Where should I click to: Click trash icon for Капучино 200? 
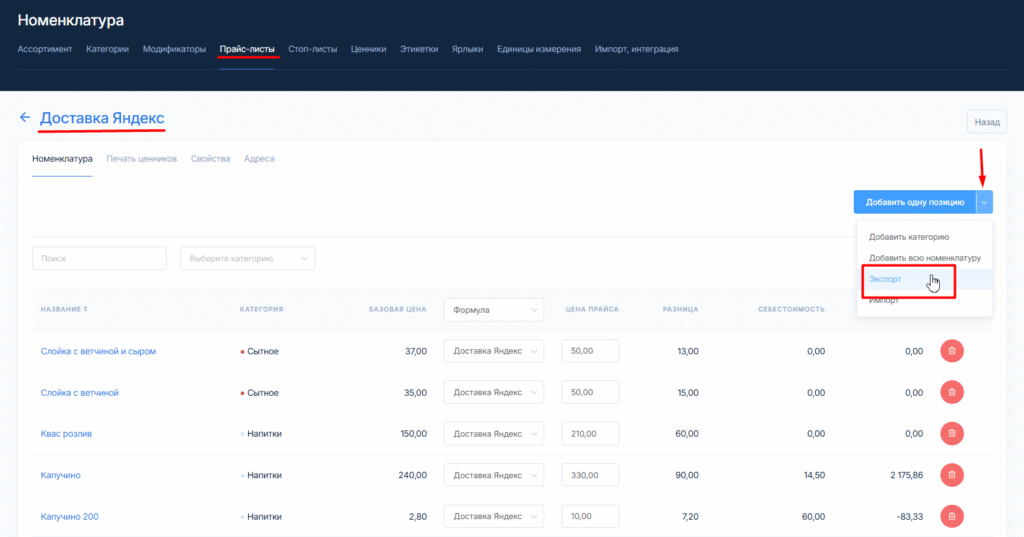(951, 516)
